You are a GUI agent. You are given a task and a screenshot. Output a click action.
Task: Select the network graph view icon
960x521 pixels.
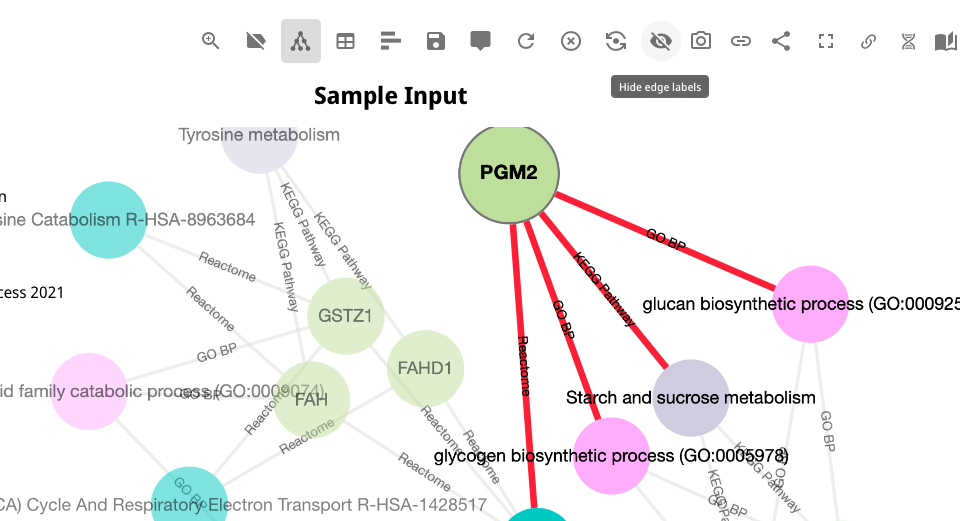[x=301, y=41]
